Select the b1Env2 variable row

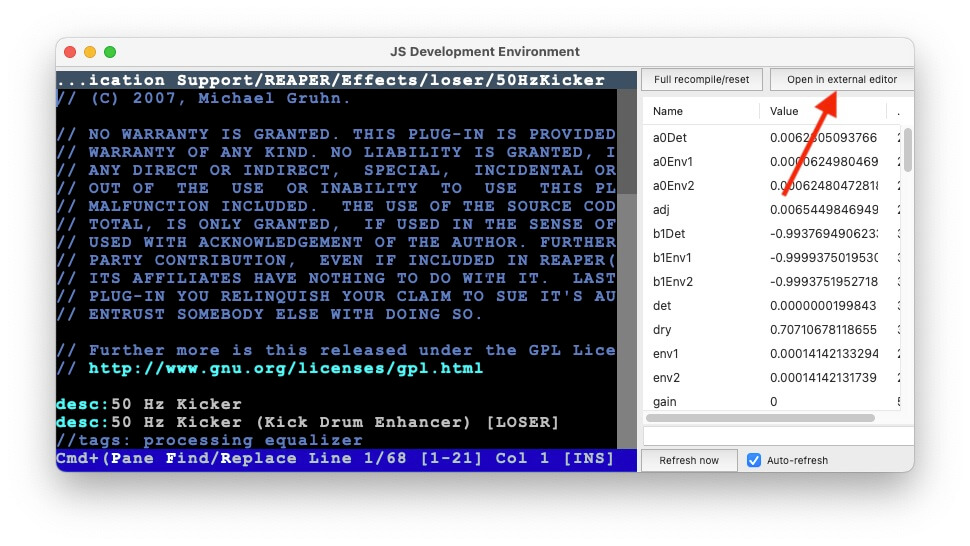[770, 282]
